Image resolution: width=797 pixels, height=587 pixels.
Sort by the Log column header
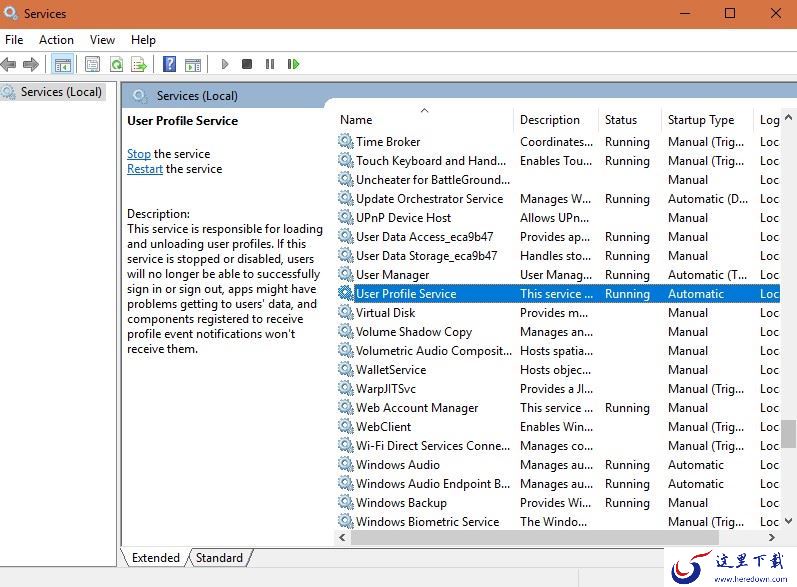point(769,120)
